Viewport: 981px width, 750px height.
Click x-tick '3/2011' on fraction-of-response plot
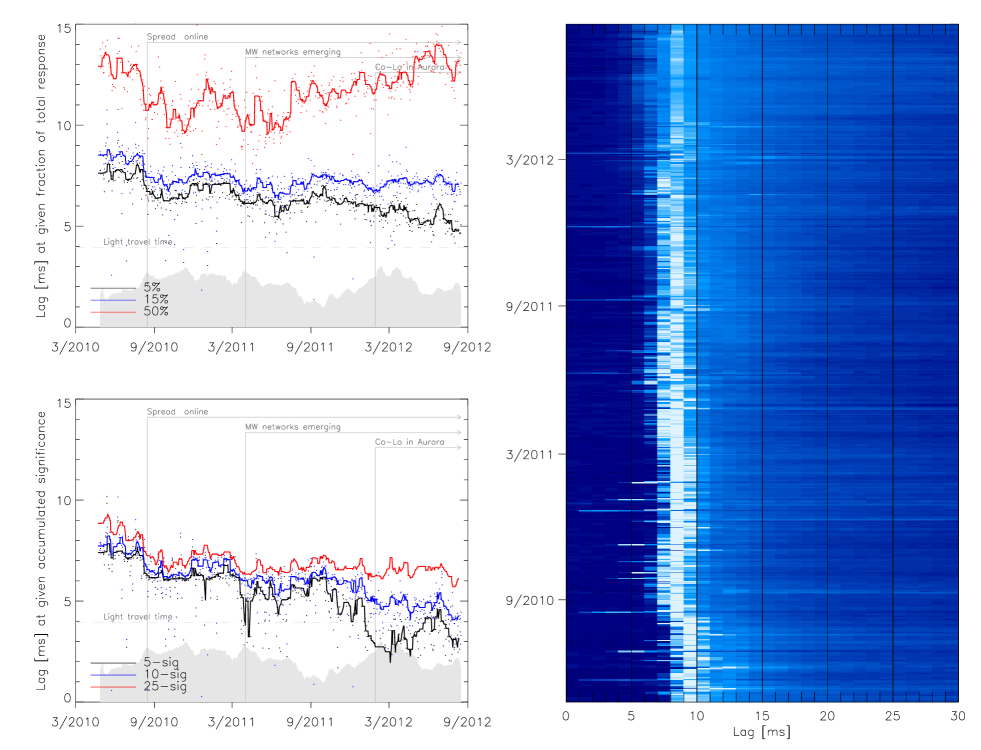click(231, 347)
